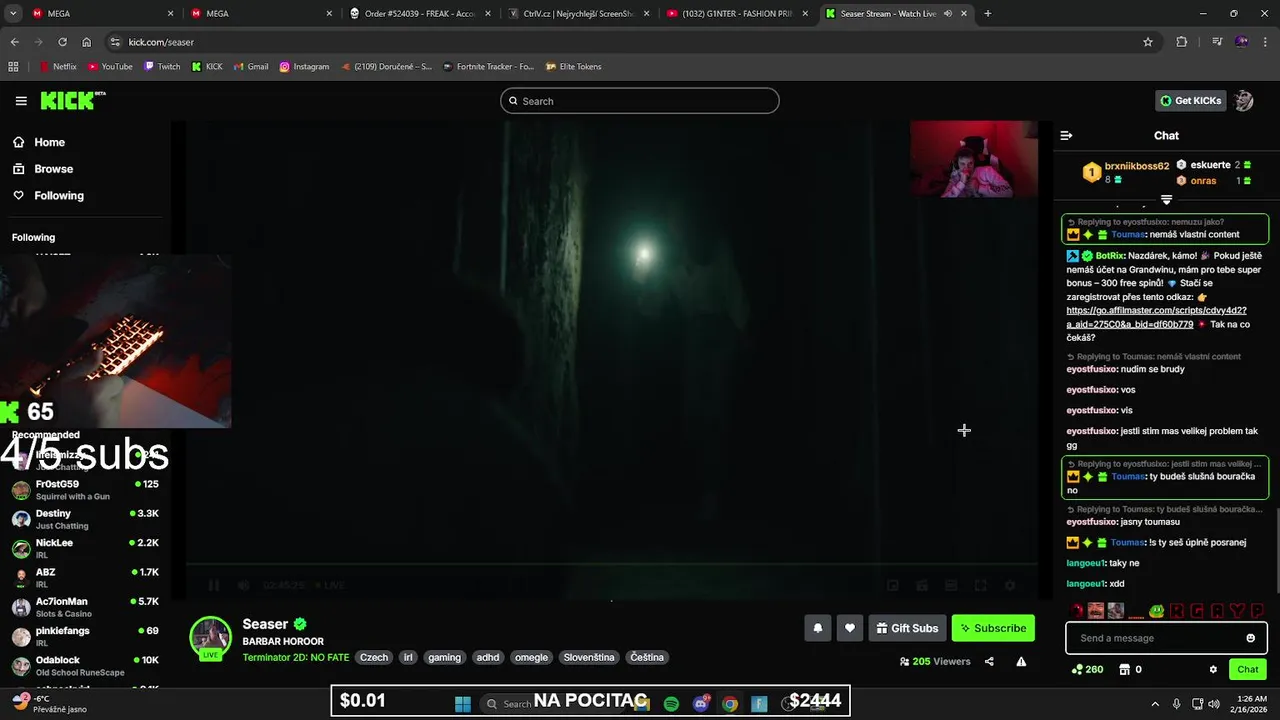1280x720 pixels.
Task: Subscribe to Seaser channel
Action: click(993, 628)
